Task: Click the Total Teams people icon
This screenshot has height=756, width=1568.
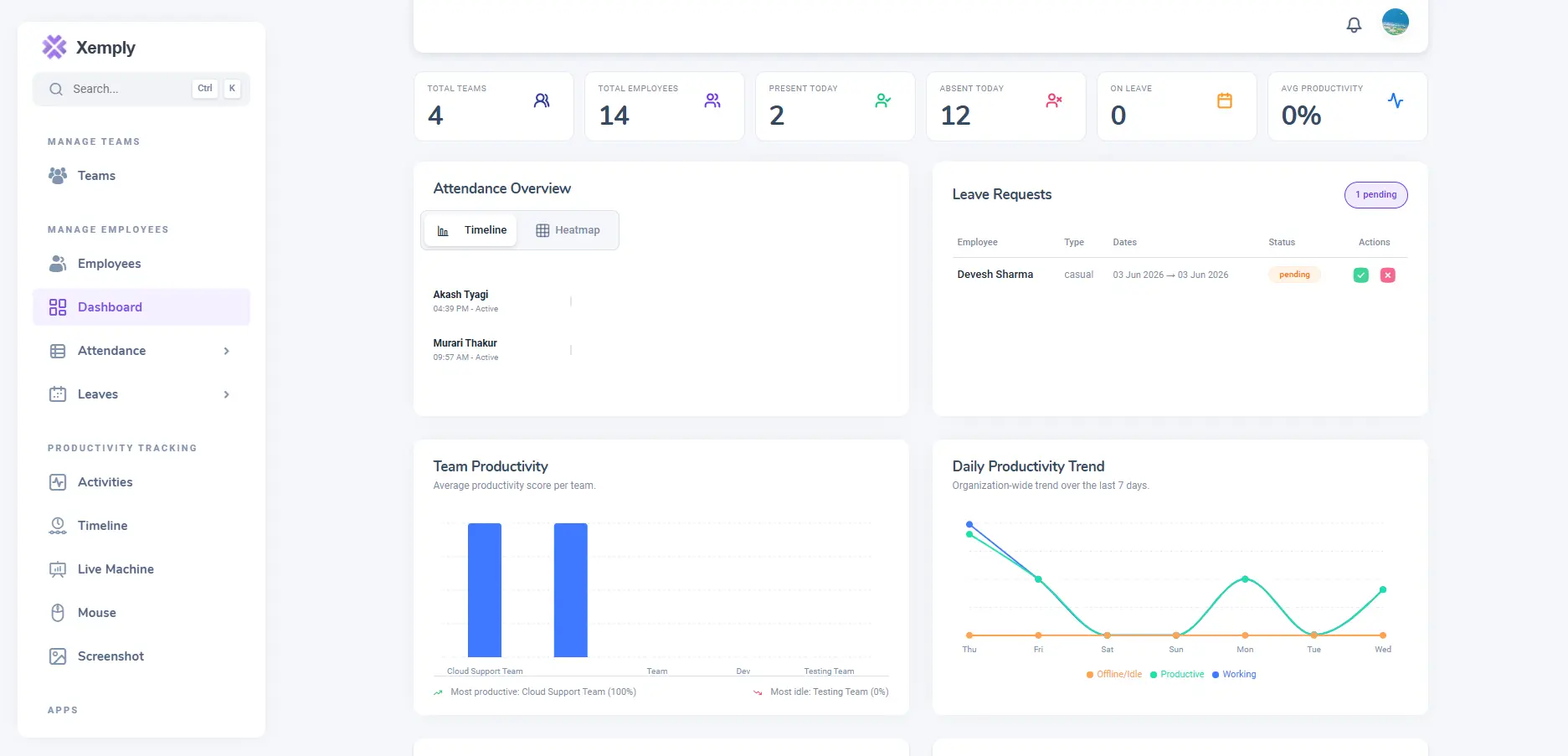Action: click(x=542, y=100)
